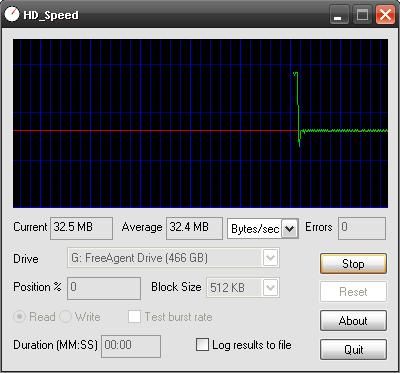Click the Average speed value field
This screenshot has width=400, height=373.
[194, 228]
